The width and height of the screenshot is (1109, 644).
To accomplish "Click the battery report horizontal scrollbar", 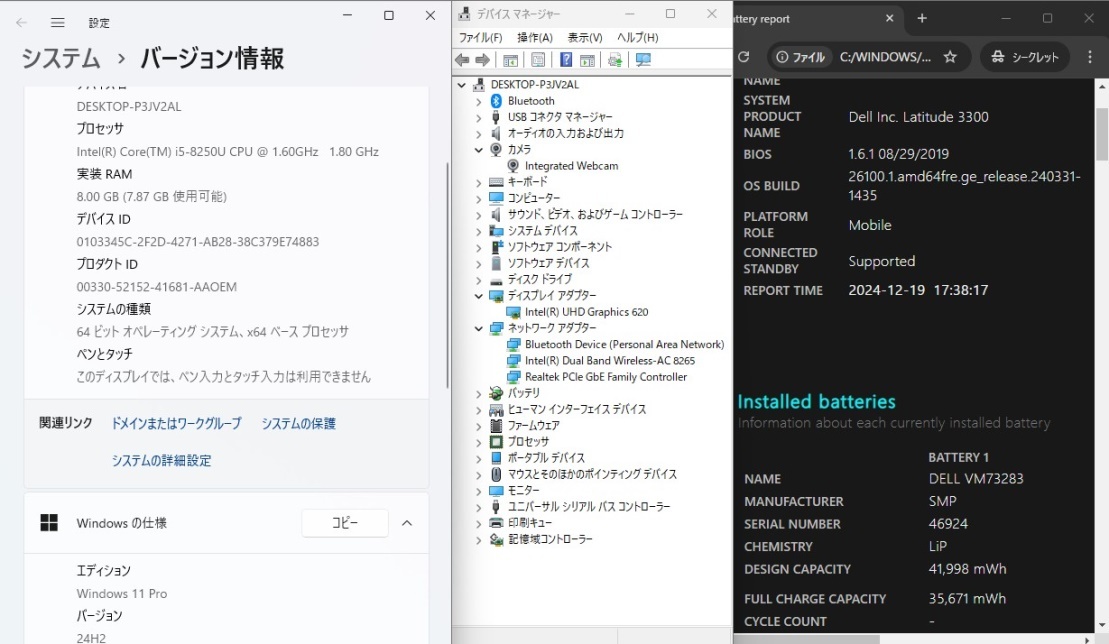I will (808, 640).
